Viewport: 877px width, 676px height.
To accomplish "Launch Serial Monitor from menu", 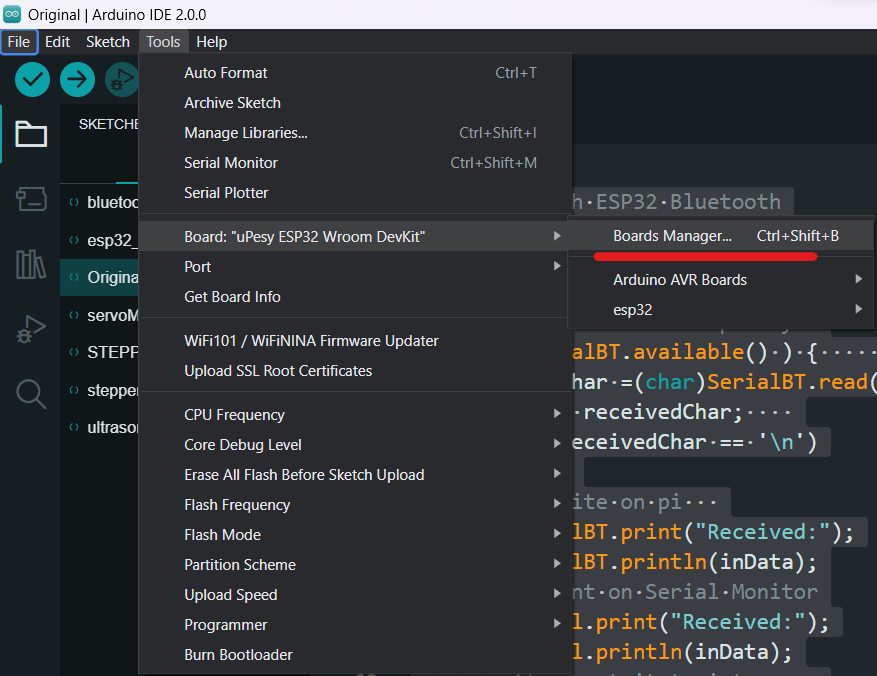I will 355,163.
